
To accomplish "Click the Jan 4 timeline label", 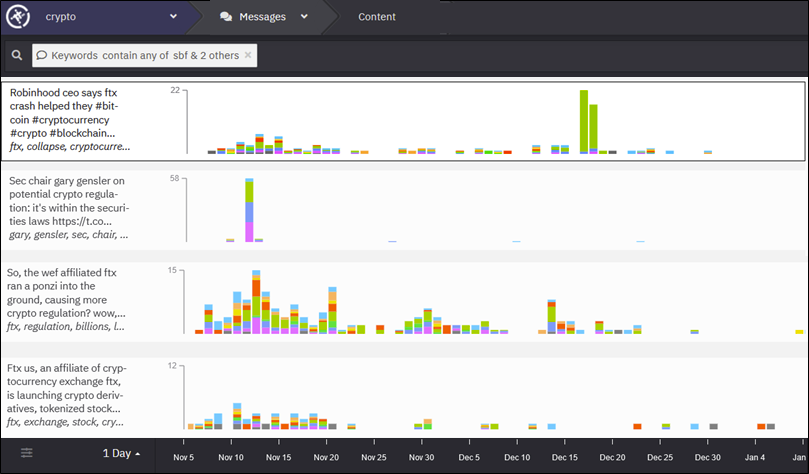I will (755, 457).
